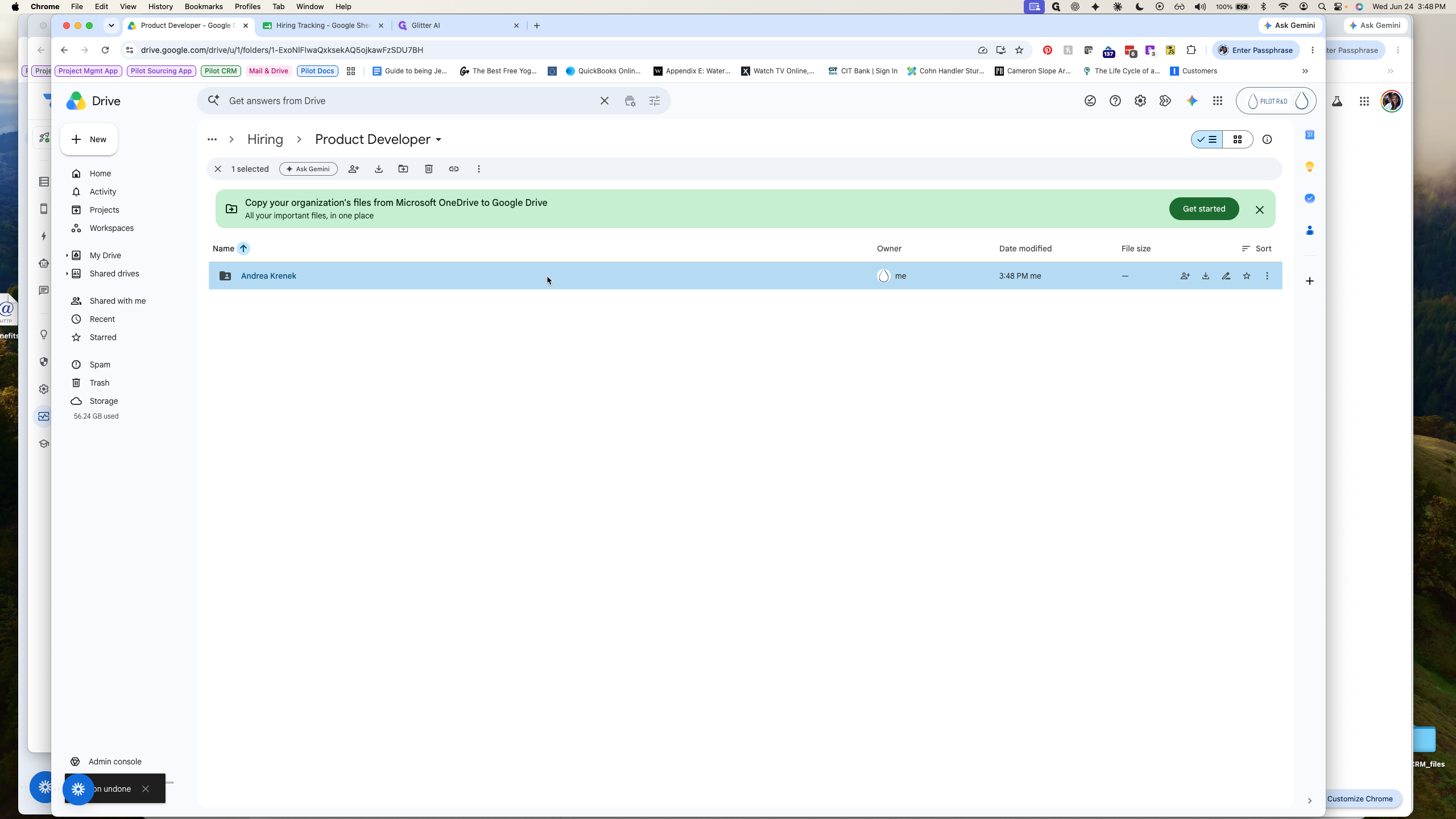Expand the Shared drives tree arrow
1456x819 pixels.
[x=67, y=274]
